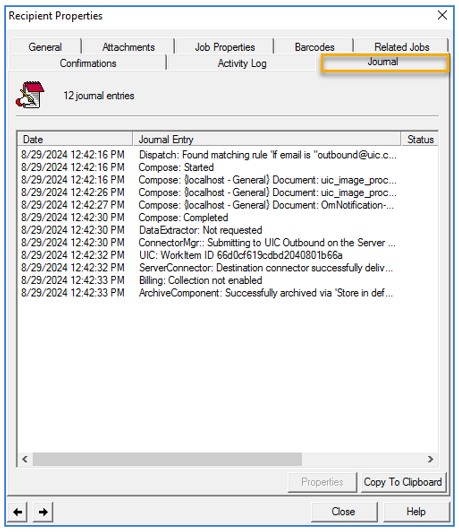This screenshot has width=459, height=532.
Task: Switch to the Attachments tab
Action: [129, 47]
